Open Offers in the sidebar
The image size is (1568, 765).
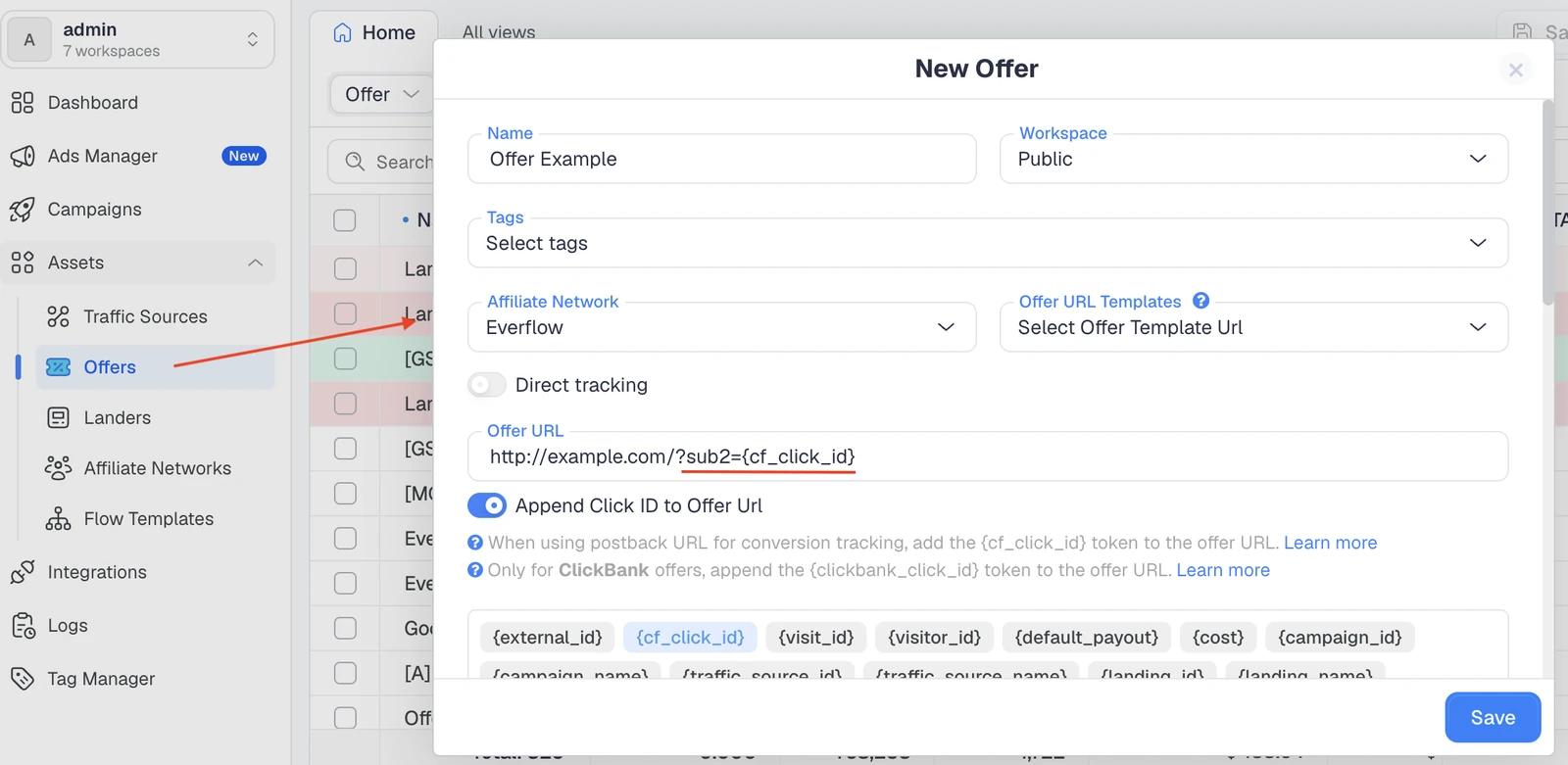[155, 367]
